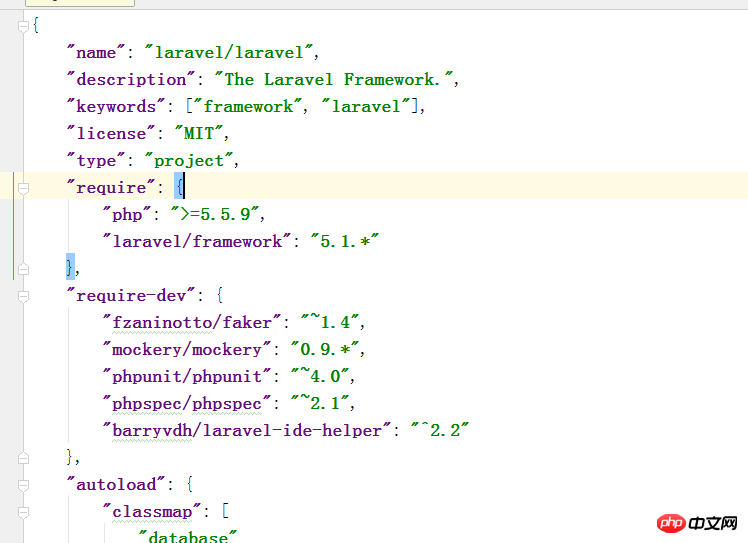Click the "classmap" key
The width and height of the screenshot is (748, 543).
(151, 512)
